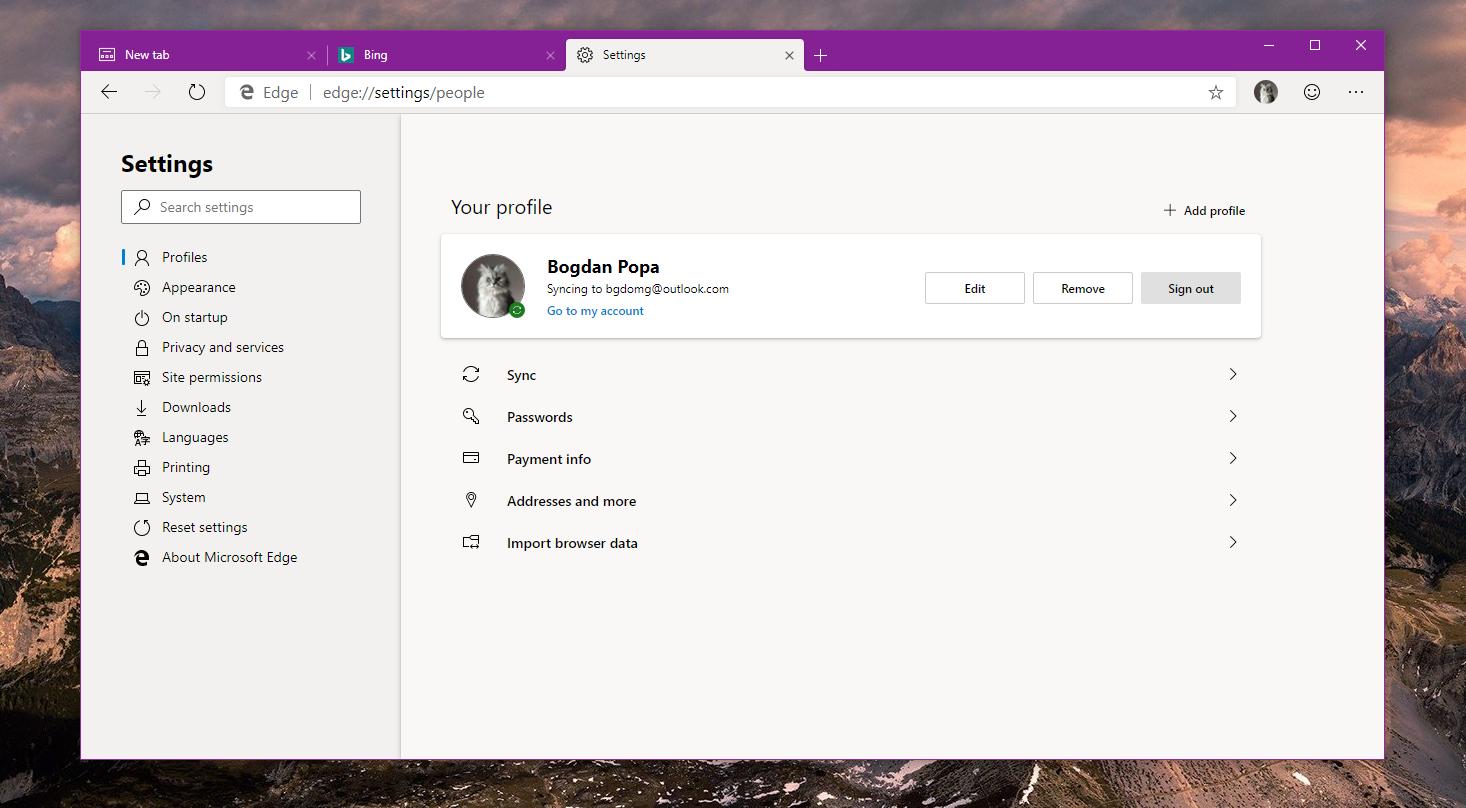Click the Site permissions icon

pyautogui.click(x=142, y=378)
